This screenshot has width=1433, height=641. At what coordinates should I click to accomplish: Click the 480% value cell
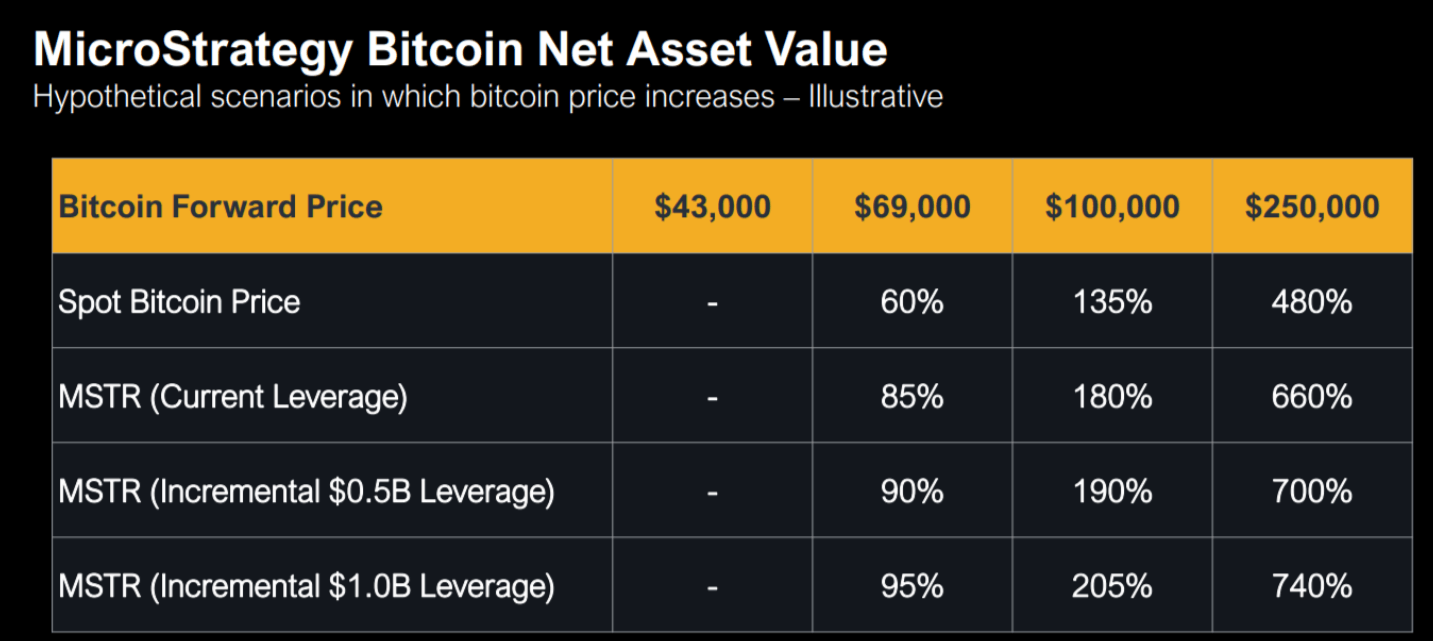click(1312, 302)
